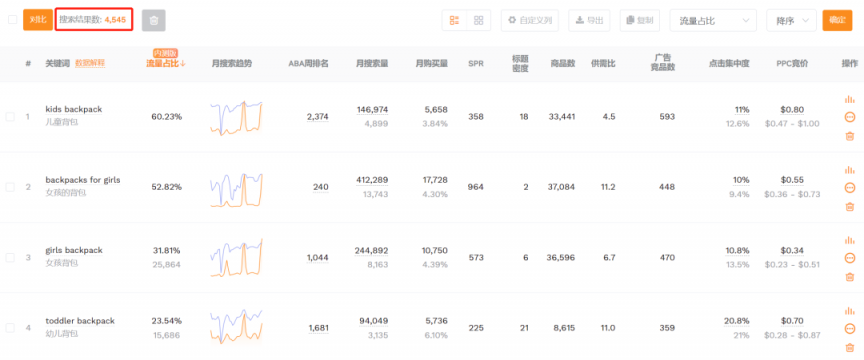Open the 数据解释 link
Screen dimensions: 864x360
[x=90, y=63]
